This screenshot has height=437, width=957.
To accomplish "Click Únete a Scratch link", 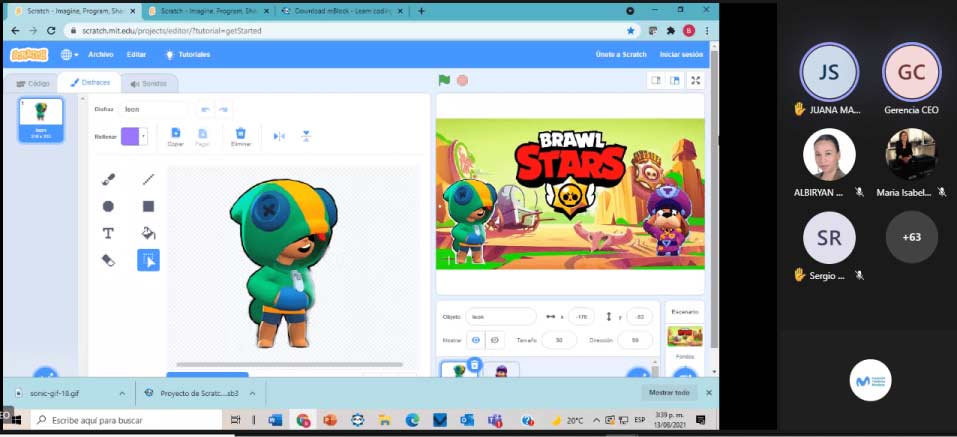I will click(621, 54).
